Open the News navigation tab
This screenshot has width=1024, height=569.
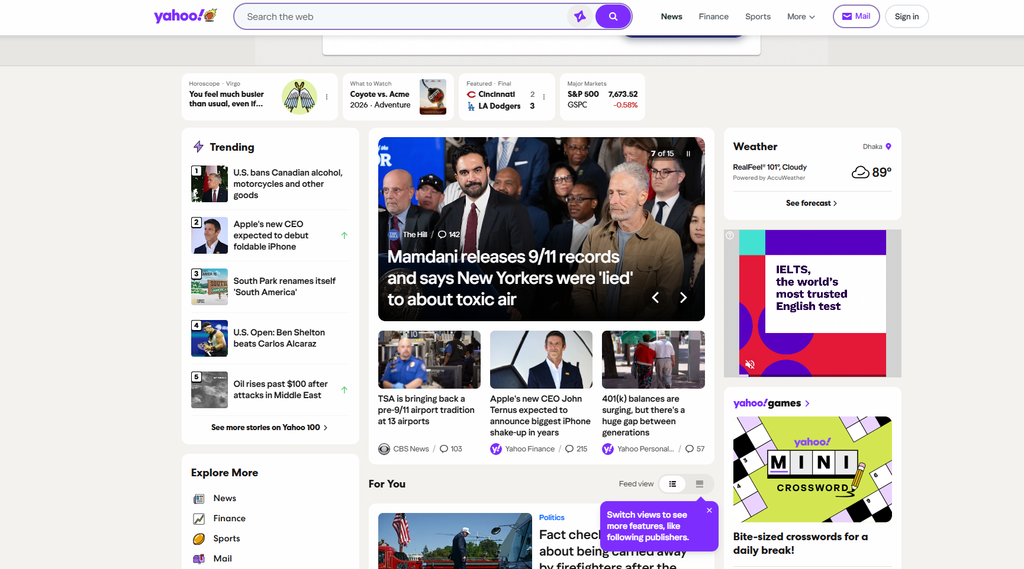click(x=671, y=16)
